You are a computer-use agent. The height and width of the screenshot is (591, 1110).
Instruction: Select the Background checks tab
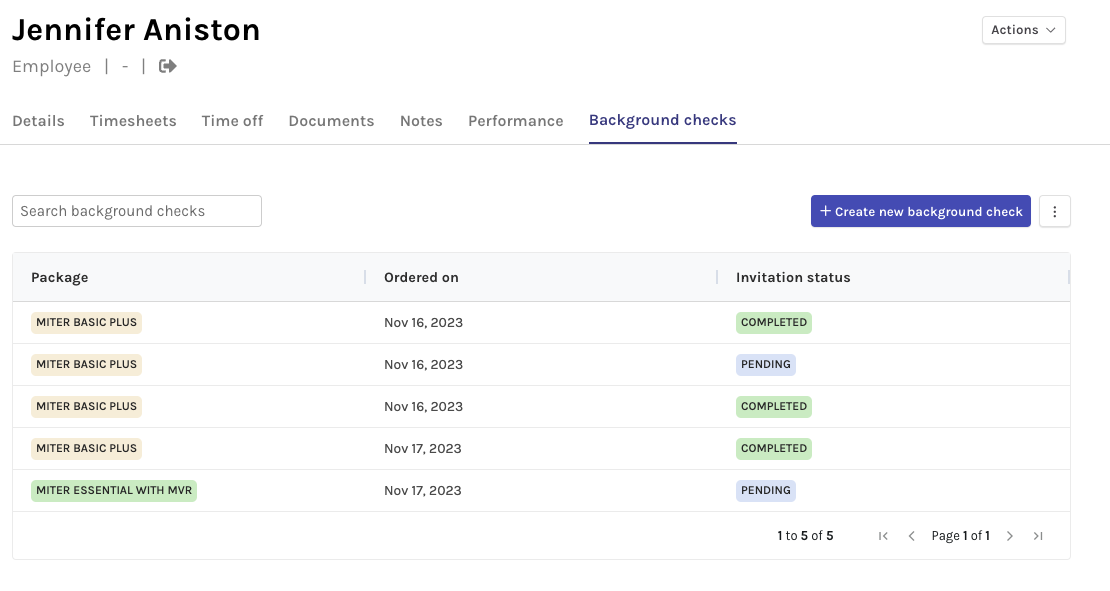(663, 120)
